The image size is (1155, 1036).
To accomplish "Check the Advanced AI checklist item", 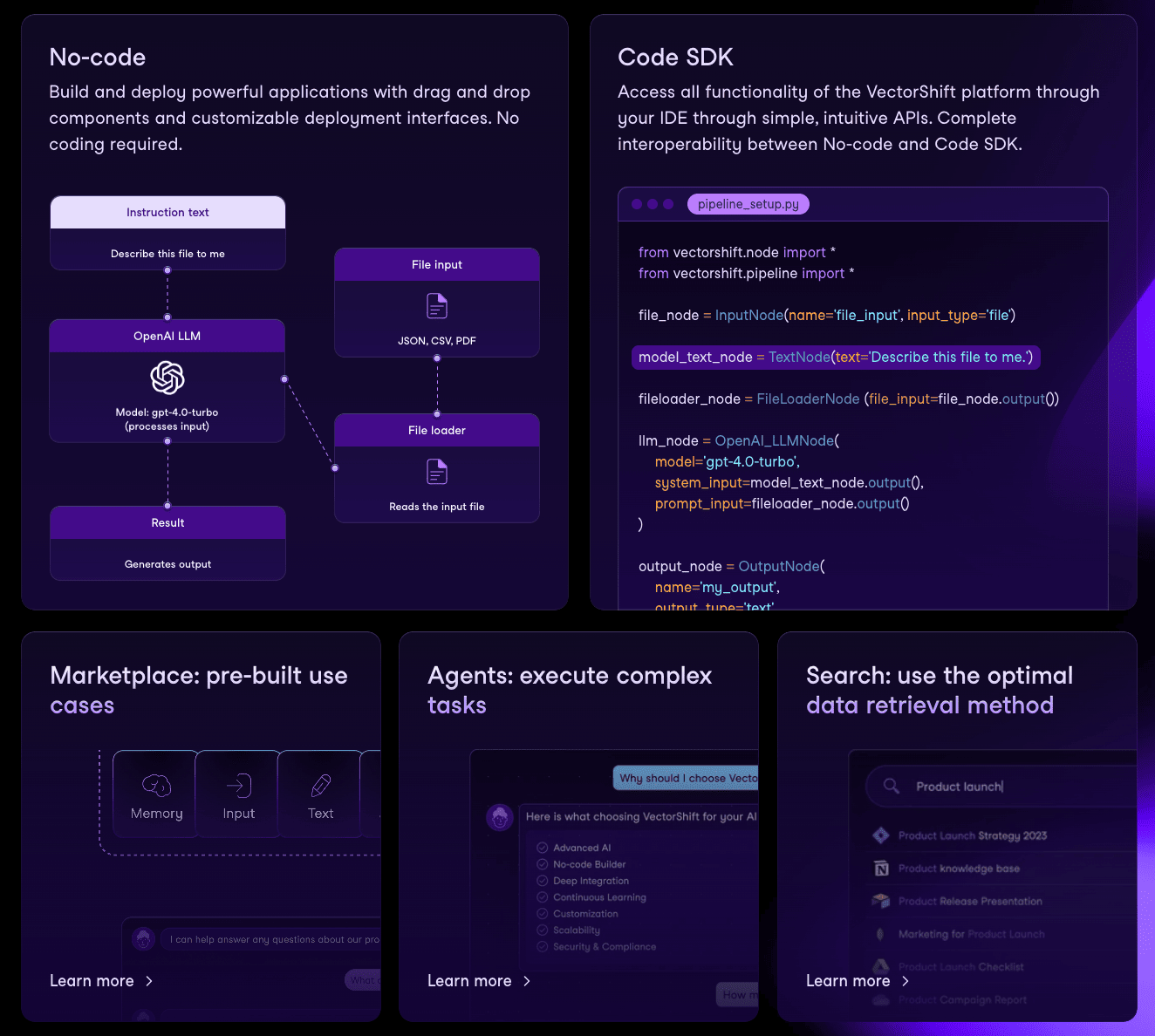I will pyautogui.click(x=543, y=848).
